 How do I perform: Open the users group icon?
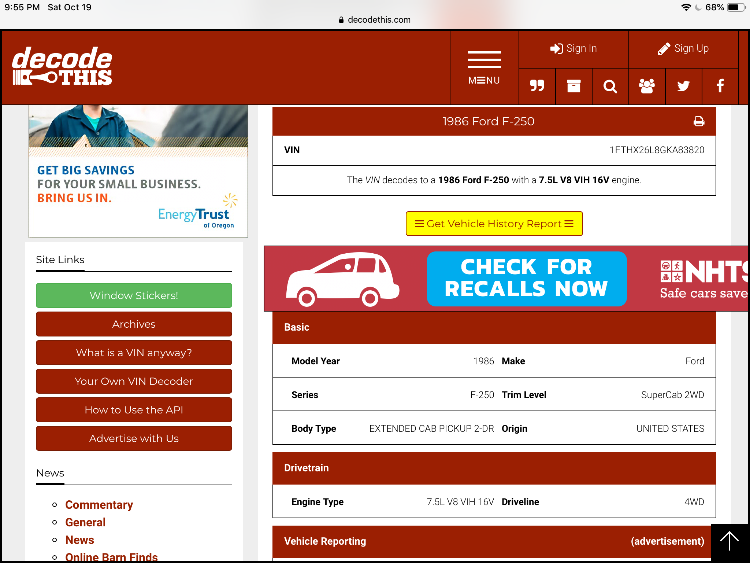647,86
